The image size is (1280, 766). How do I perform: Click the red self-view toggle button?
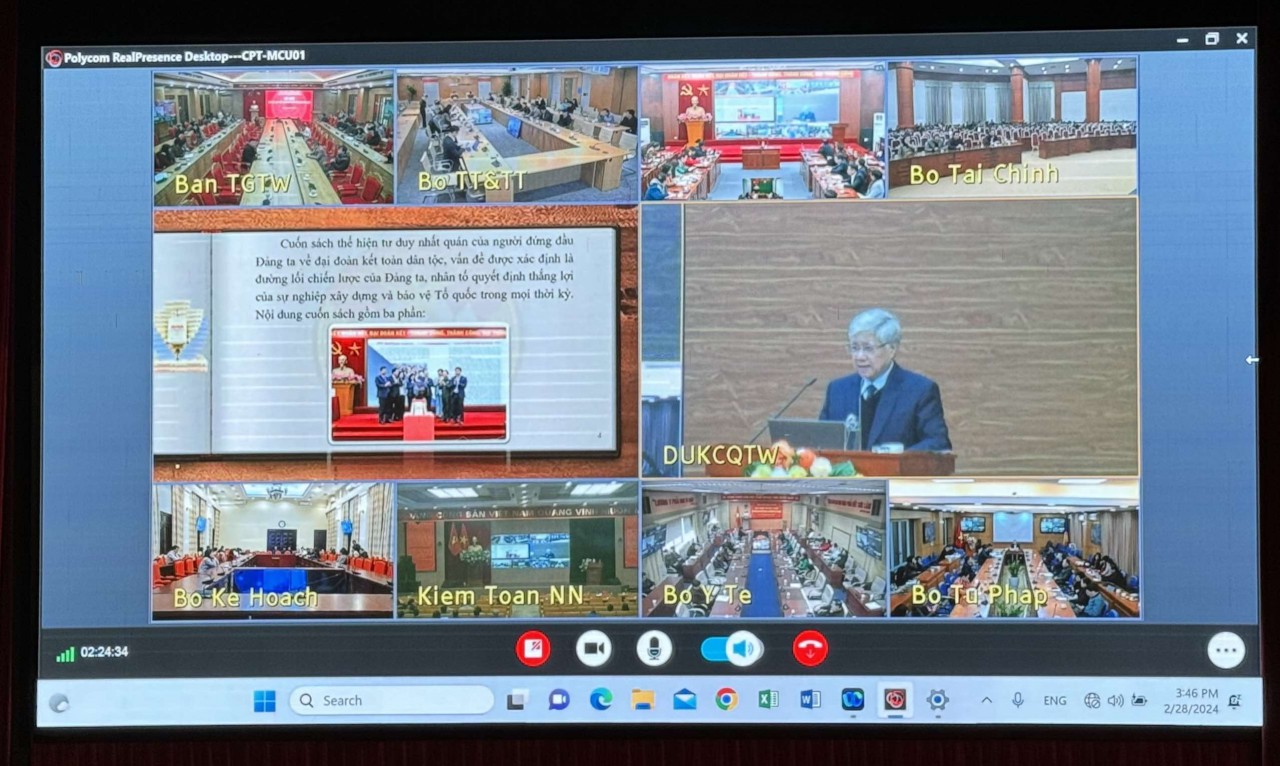tap(533, 649)
